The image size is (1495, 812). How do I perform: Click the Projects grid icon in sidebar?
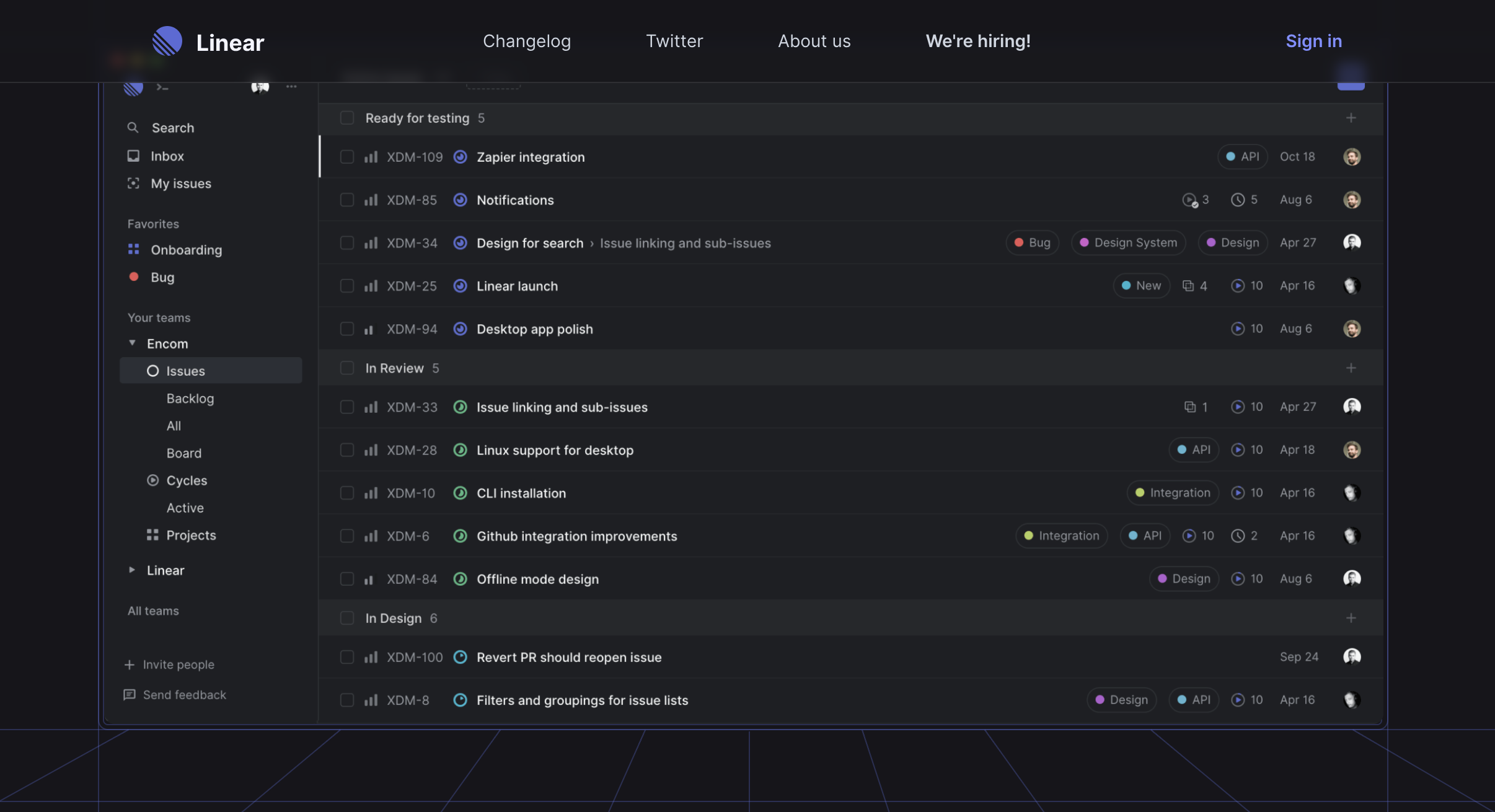pyautogui.click(x=152, y=535)
